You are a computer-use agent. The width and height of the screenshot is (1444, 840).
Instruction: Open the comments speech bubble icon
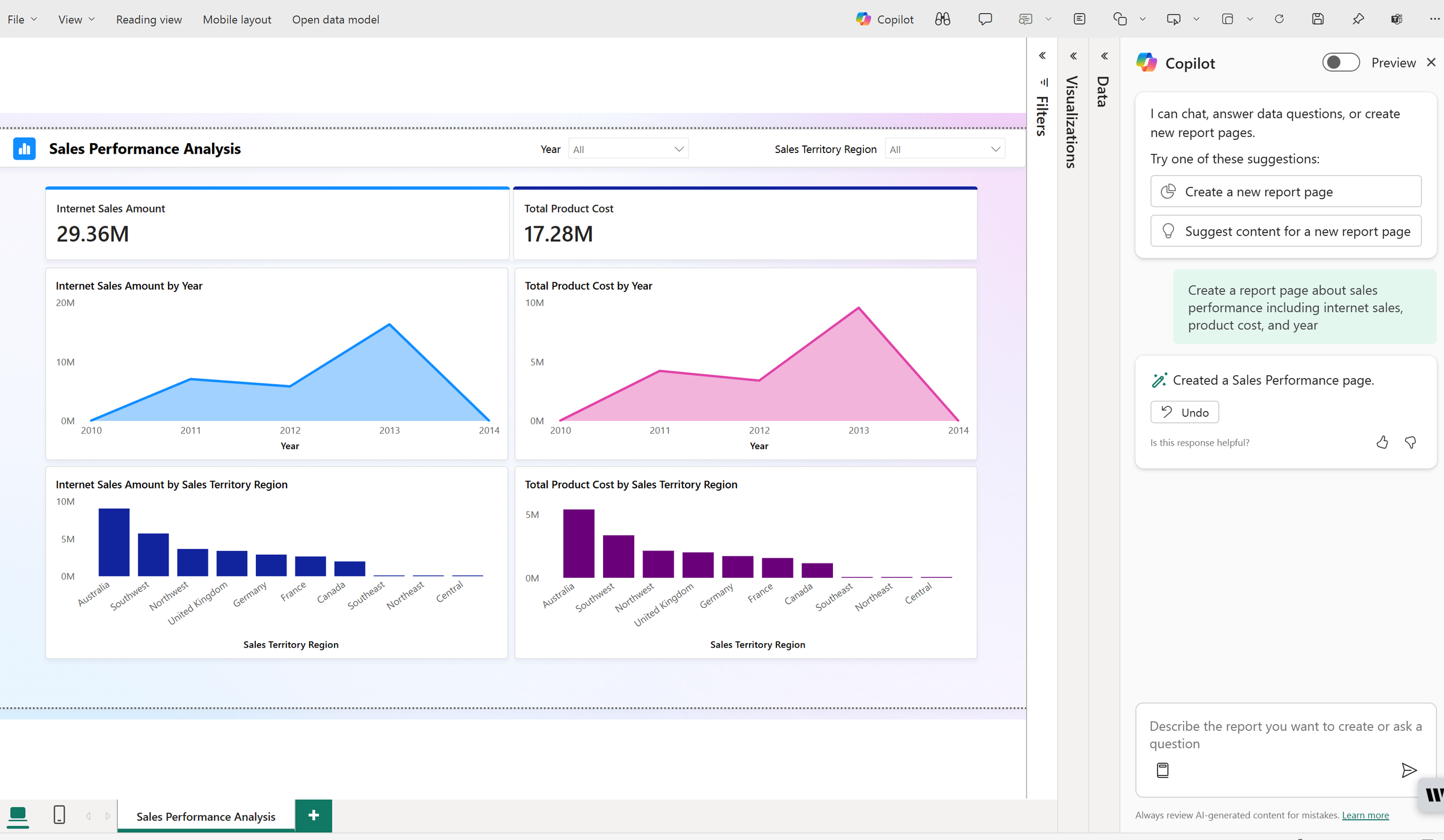[x=985, y=19]
